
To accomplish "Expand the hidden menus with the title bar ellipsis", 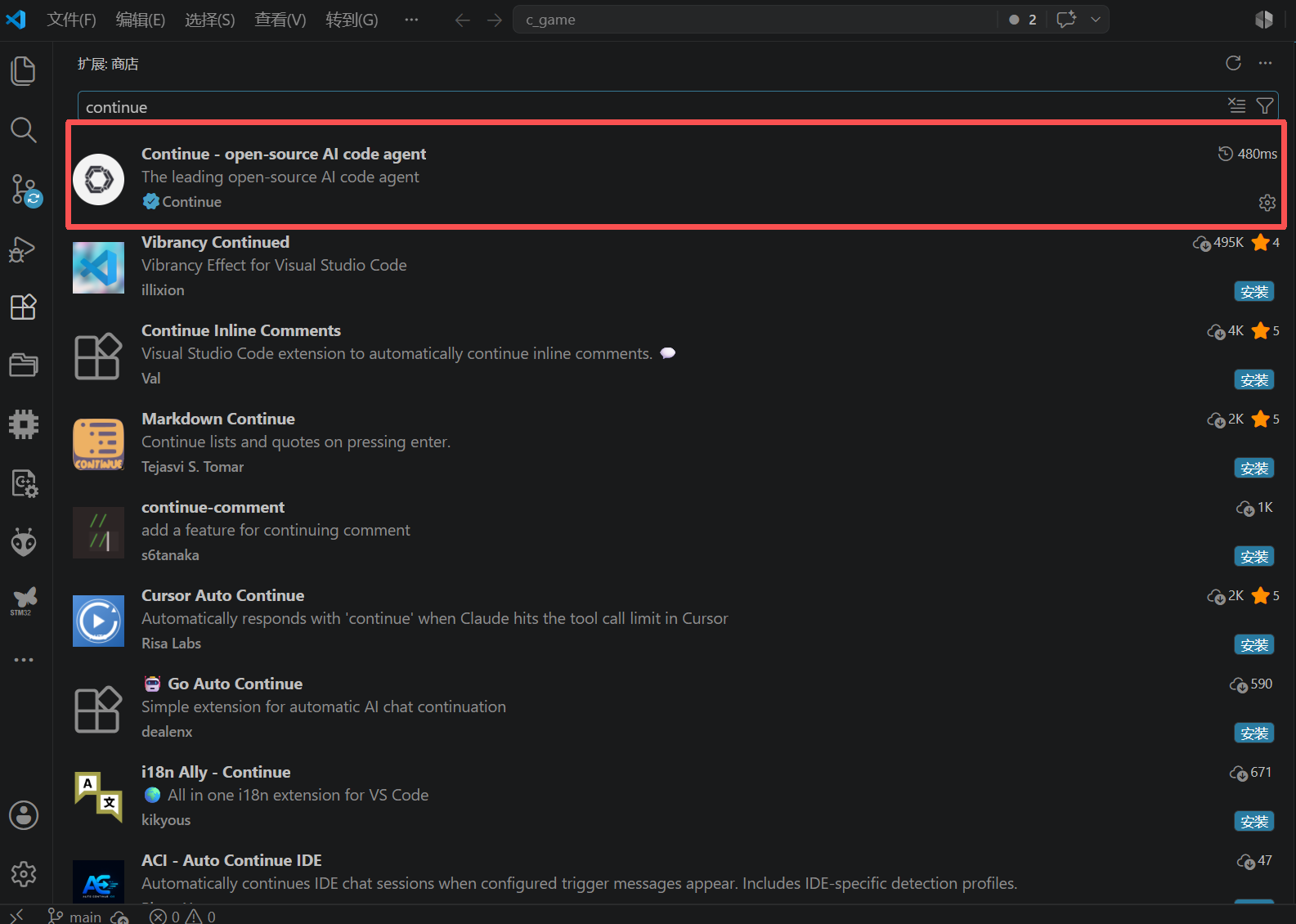I will (x=411, y=20).
